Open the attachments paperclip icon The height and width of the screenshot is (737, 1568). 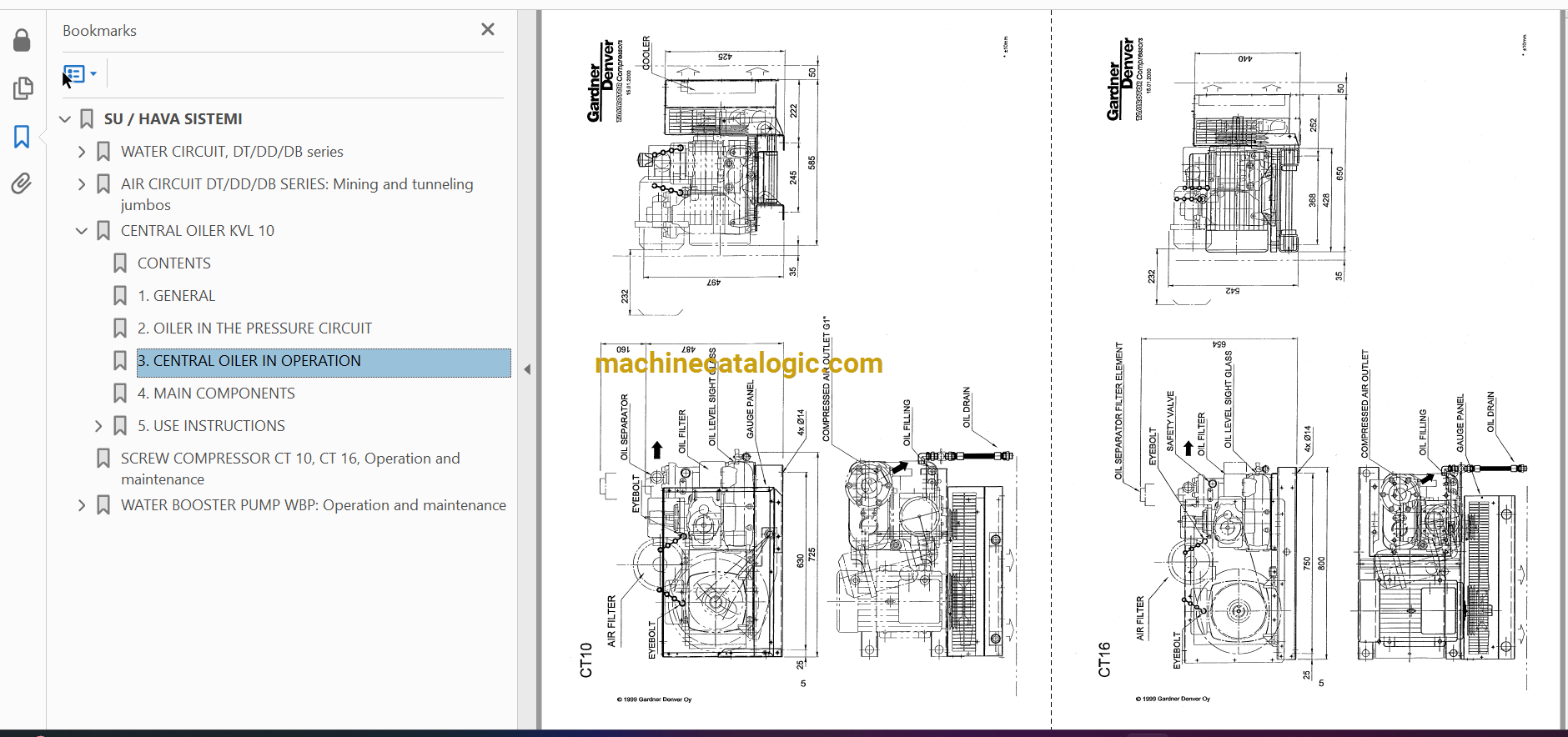pyautogui.click(x=23, y=183)
